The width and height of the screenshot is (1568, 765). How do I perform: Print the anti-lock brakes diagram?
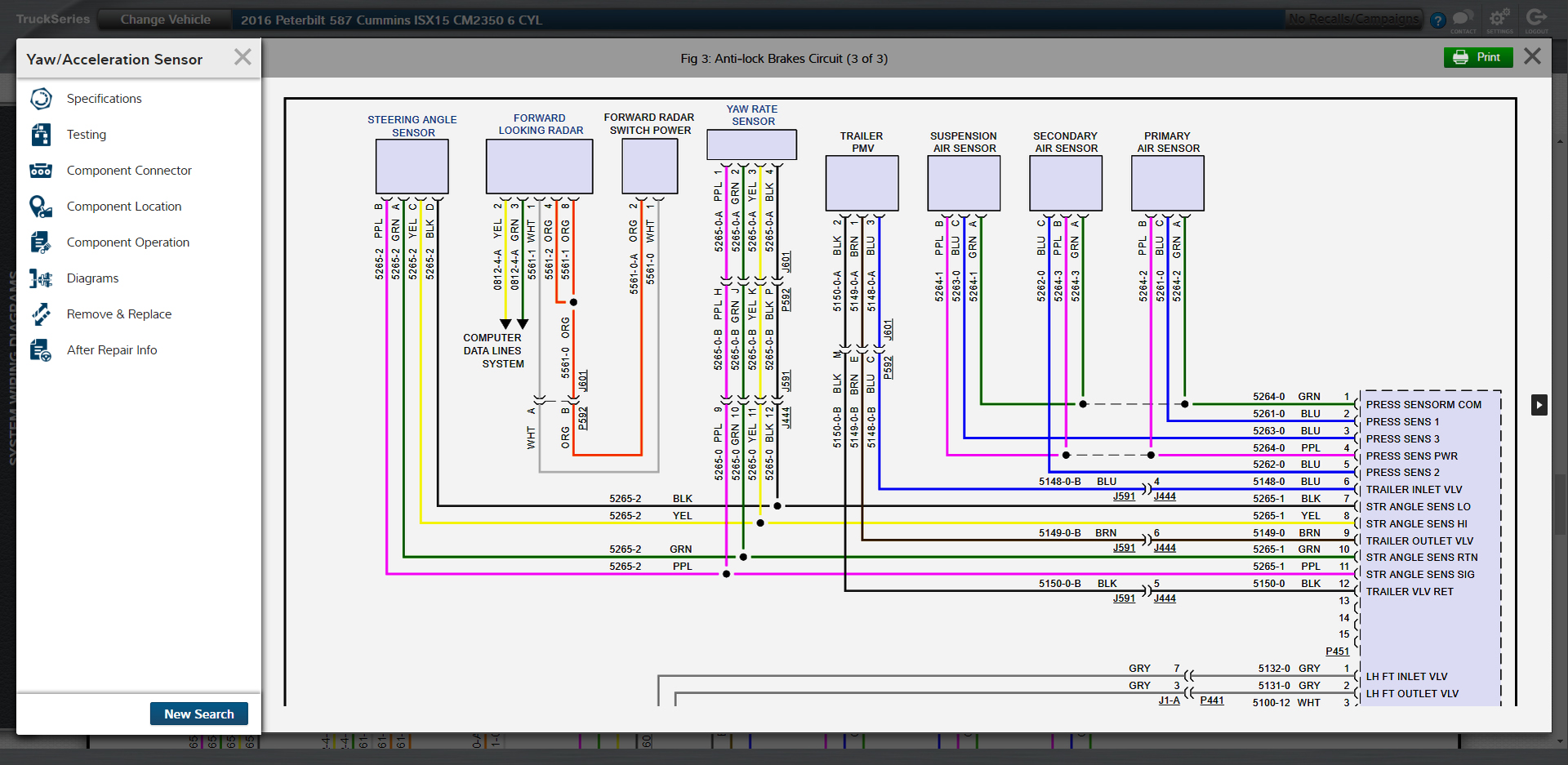click(1478, 57)
